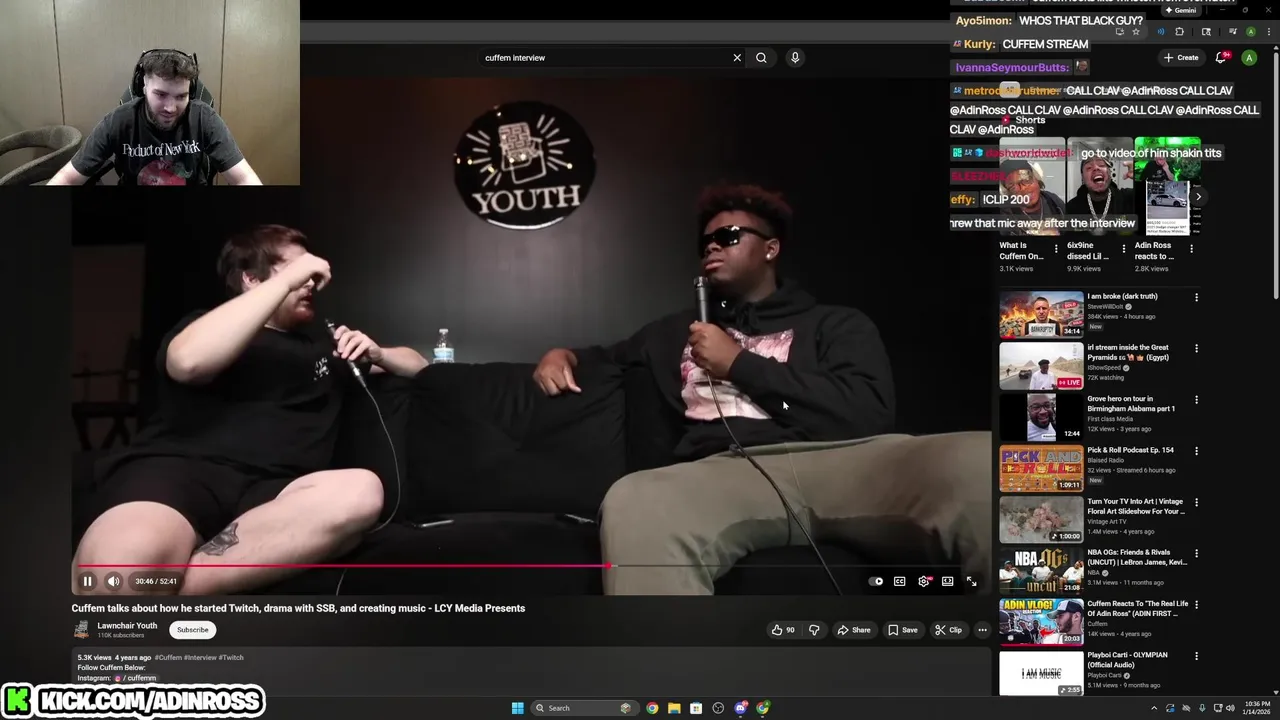Open the Lawnchair Youth channel name

[127, 626]
